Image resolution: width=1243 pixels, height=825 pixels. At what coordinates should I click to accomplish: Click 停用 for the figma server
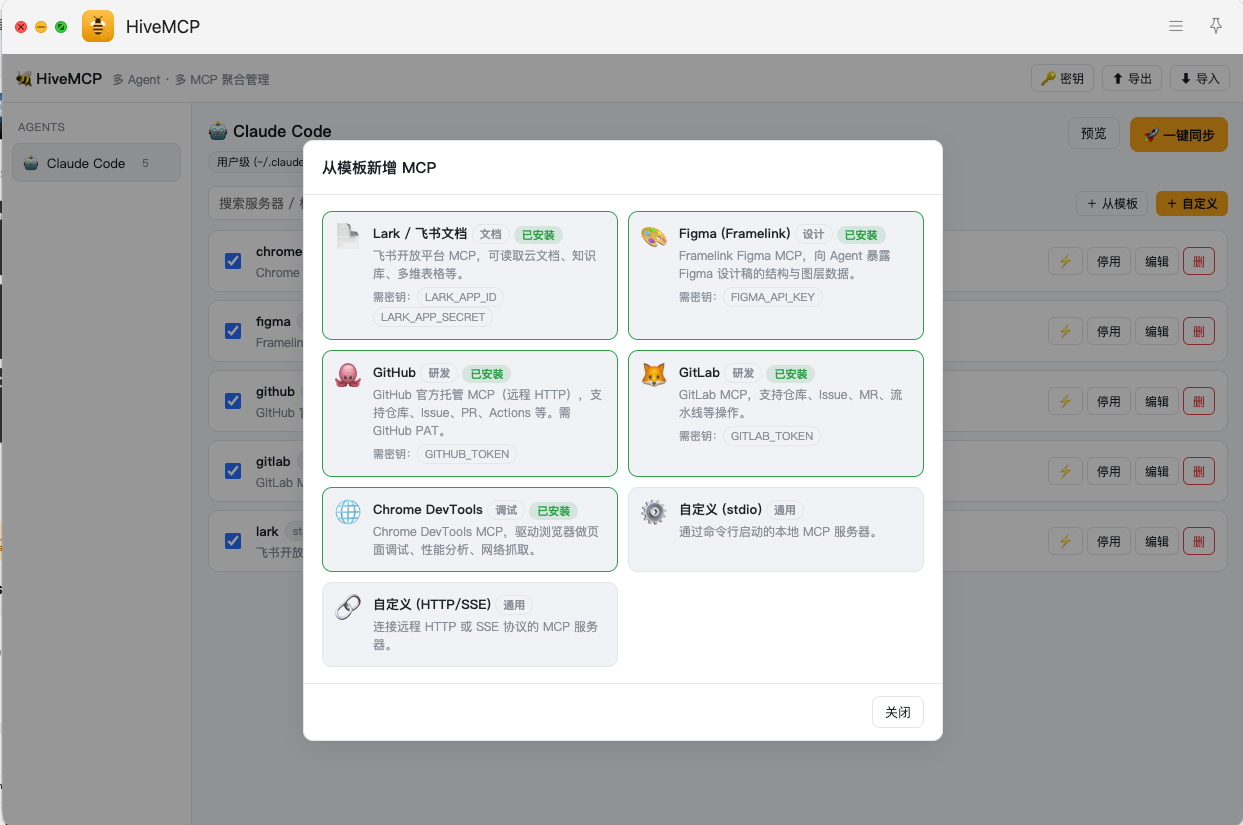[x=1109, y=331]
